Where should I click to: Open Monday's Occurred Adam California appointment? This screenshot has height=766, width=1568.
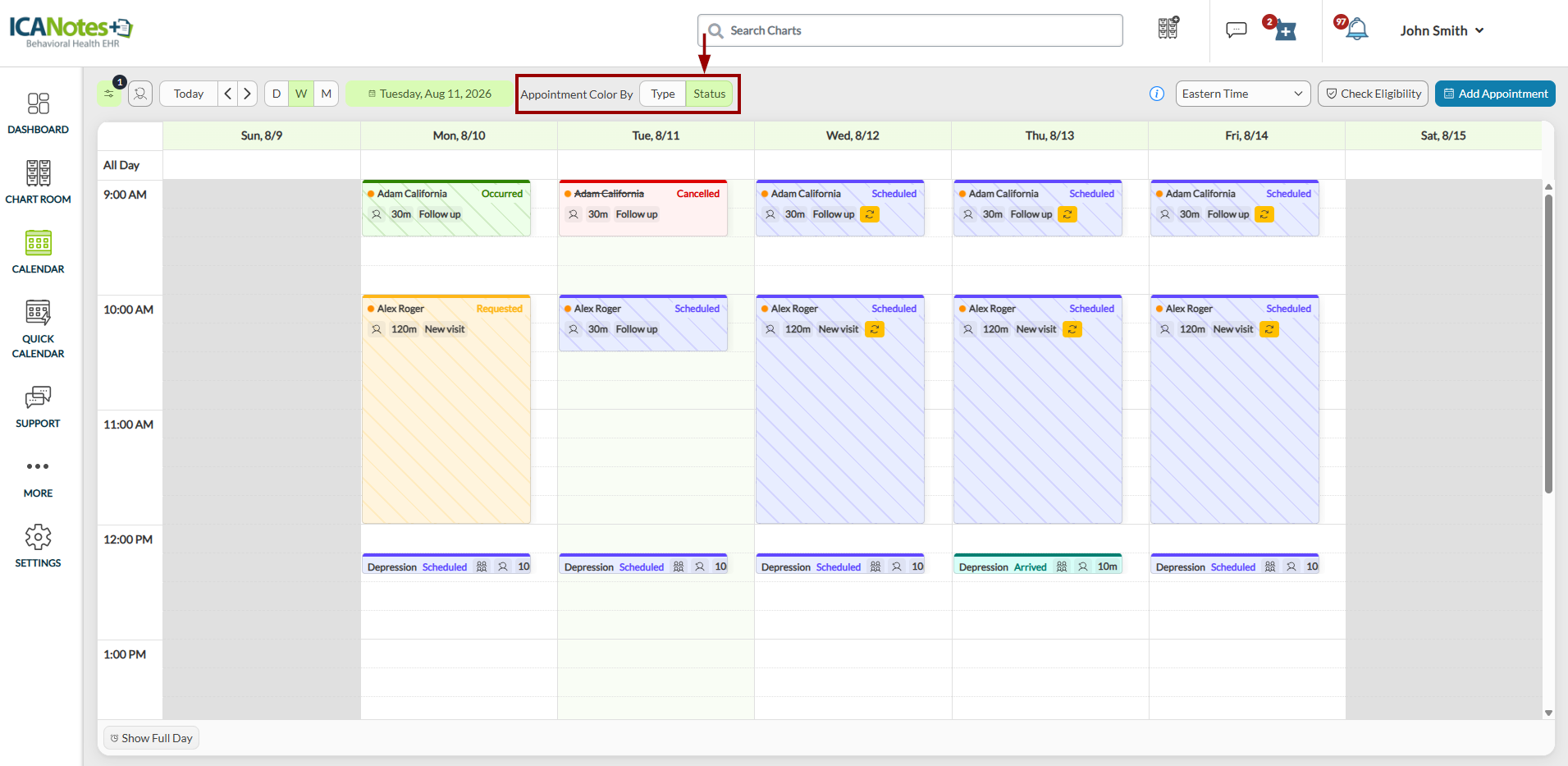tap(446, 209)
